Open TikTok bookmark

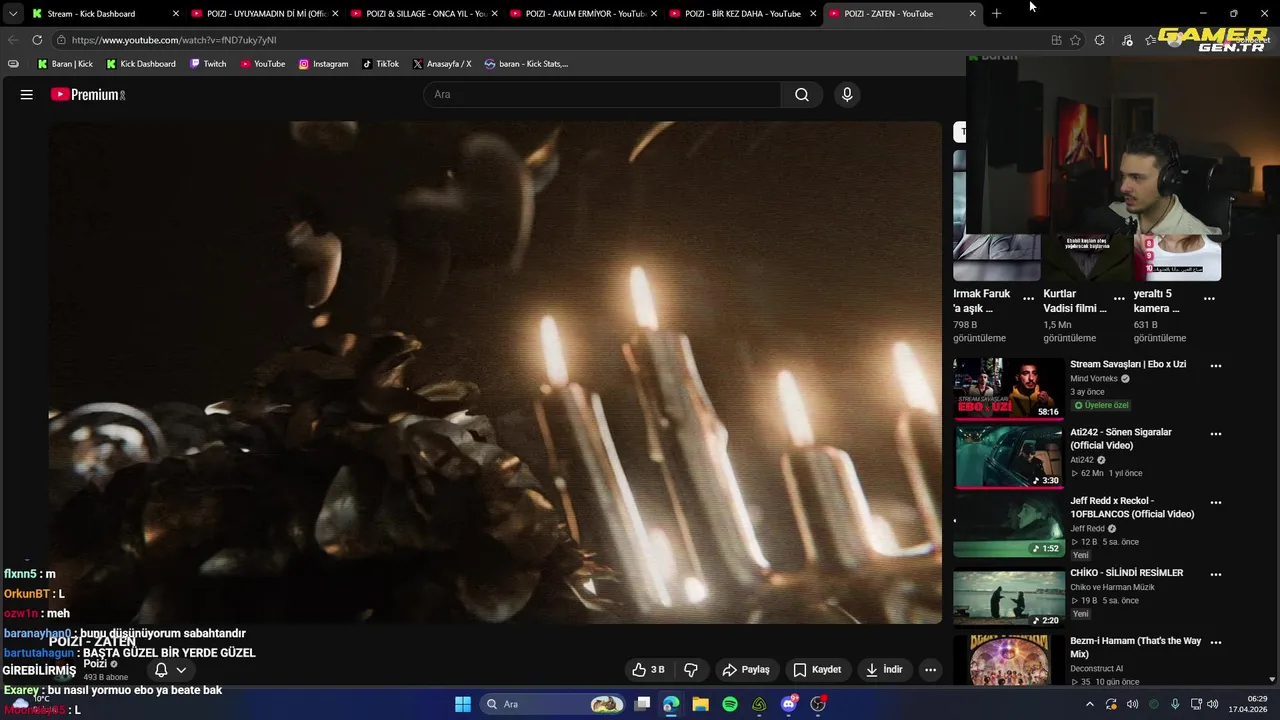pos(381,64)
